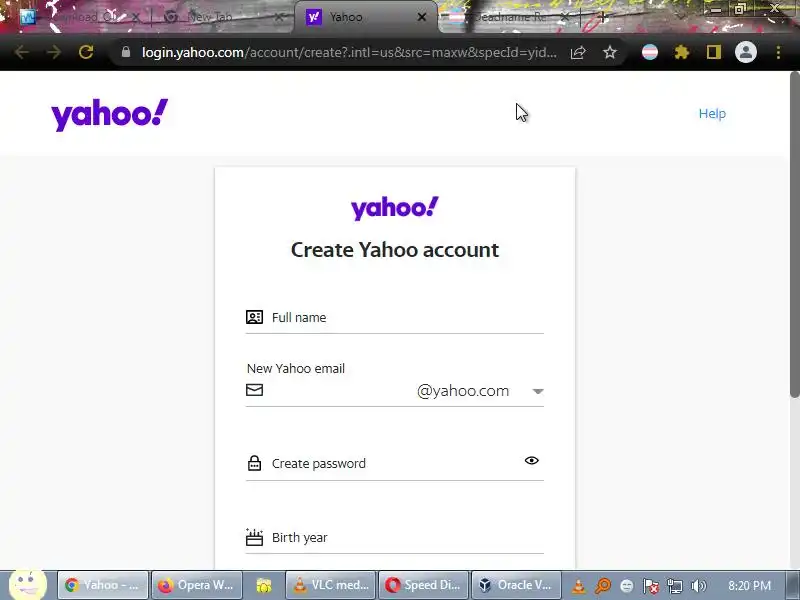
Task: Bookmark this page with the star
Action: [x=610, y=52]
